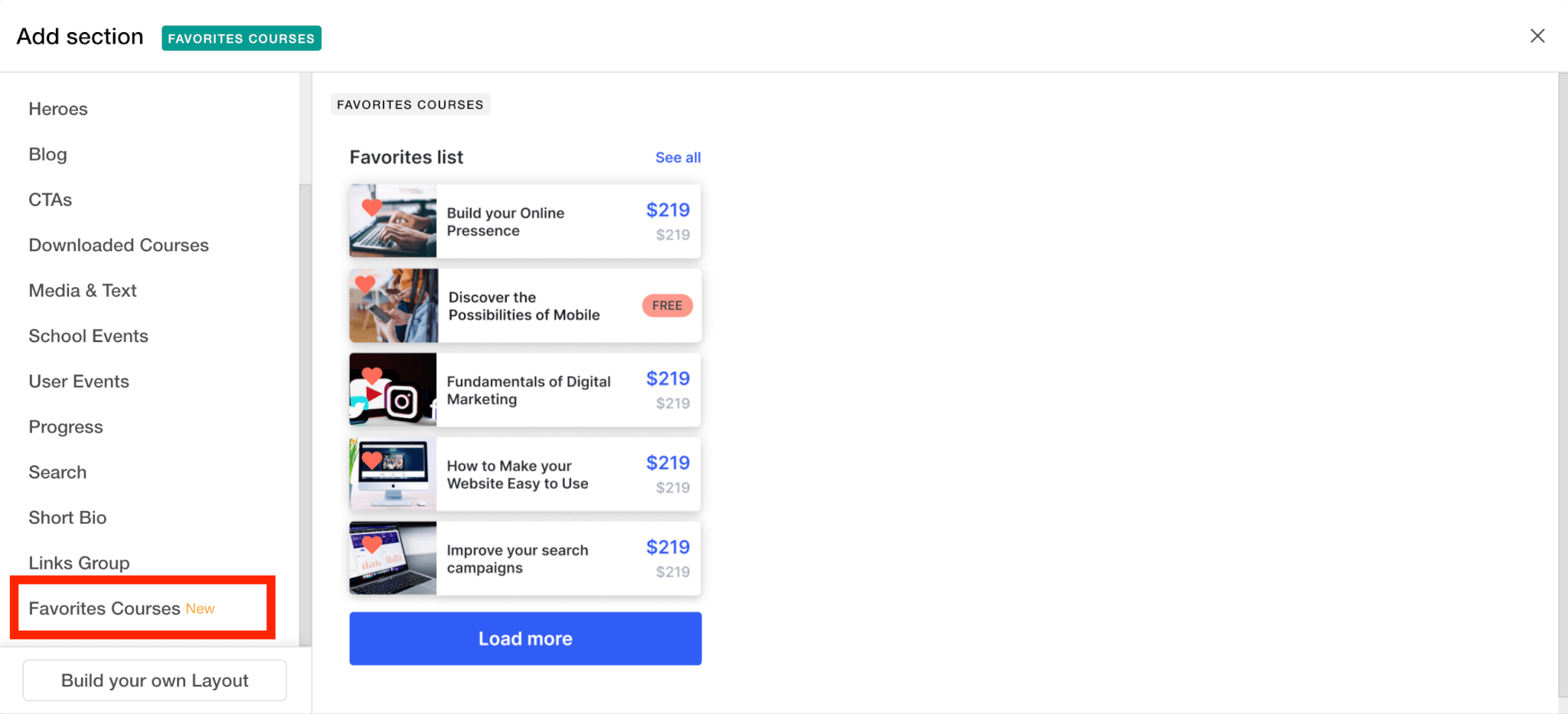Toggle heart on How to Make your Website

(372, 459)
